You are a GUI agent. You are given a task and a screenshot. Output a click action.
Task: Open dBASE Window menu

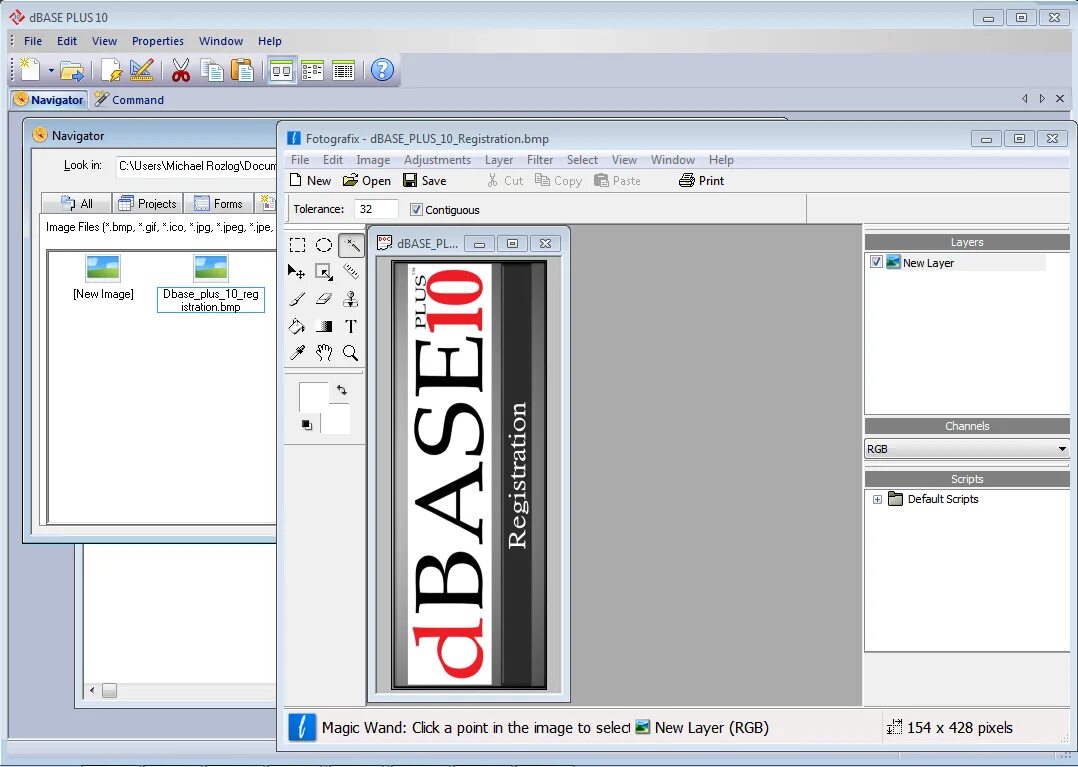221,41
